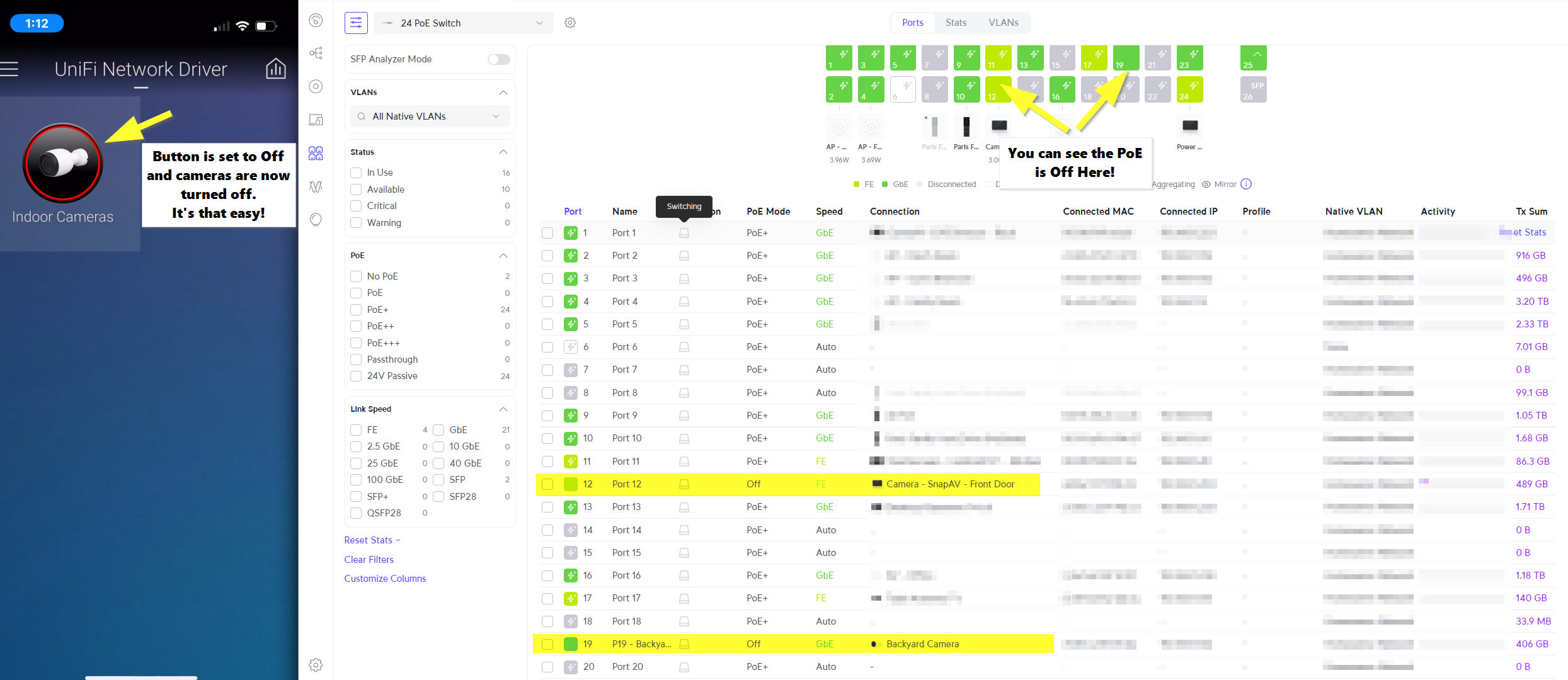Screen dimensions: 1568x680
Task: Tap the Indoor Cameras button icon
Action: point(62,163)
